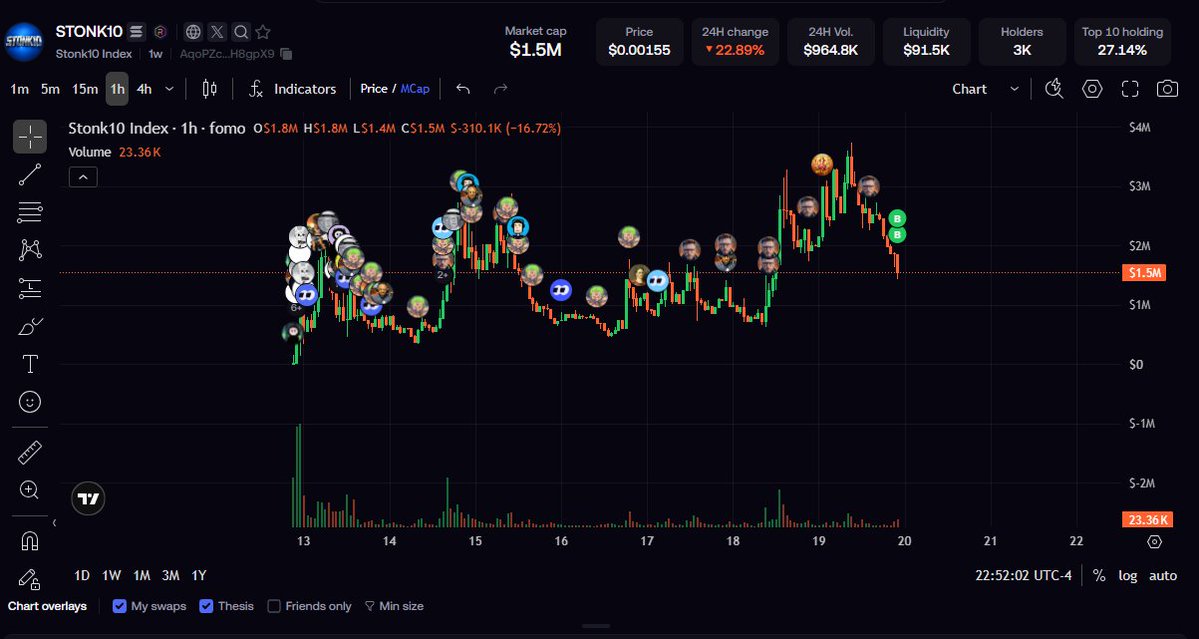The image size is (1199, 639).
Task: Switch to 5m timeframe
Action: 50,89
